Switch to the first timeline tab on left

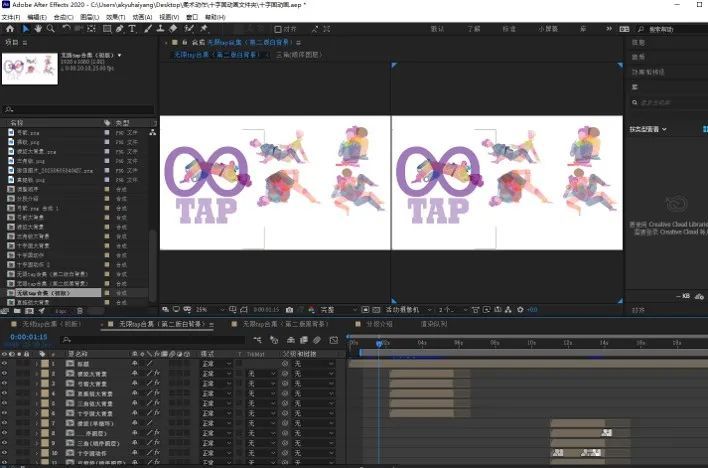(47, 324)
